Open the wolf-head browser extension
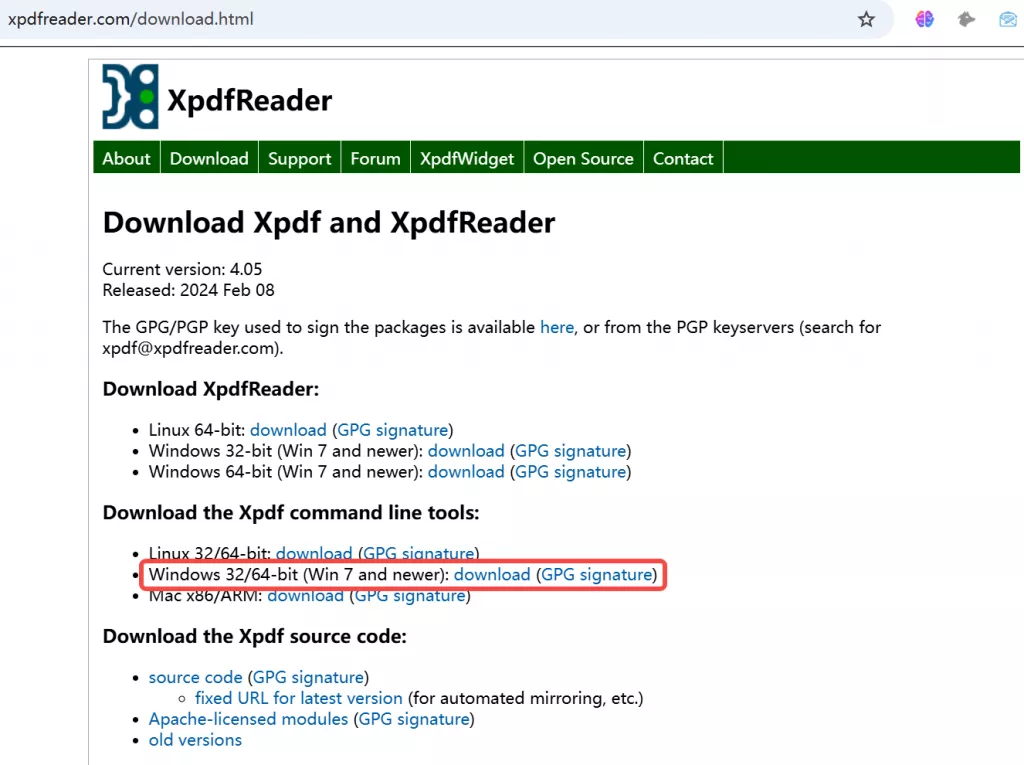This screenshot has height=765, width=1024. tap(965, 18)
